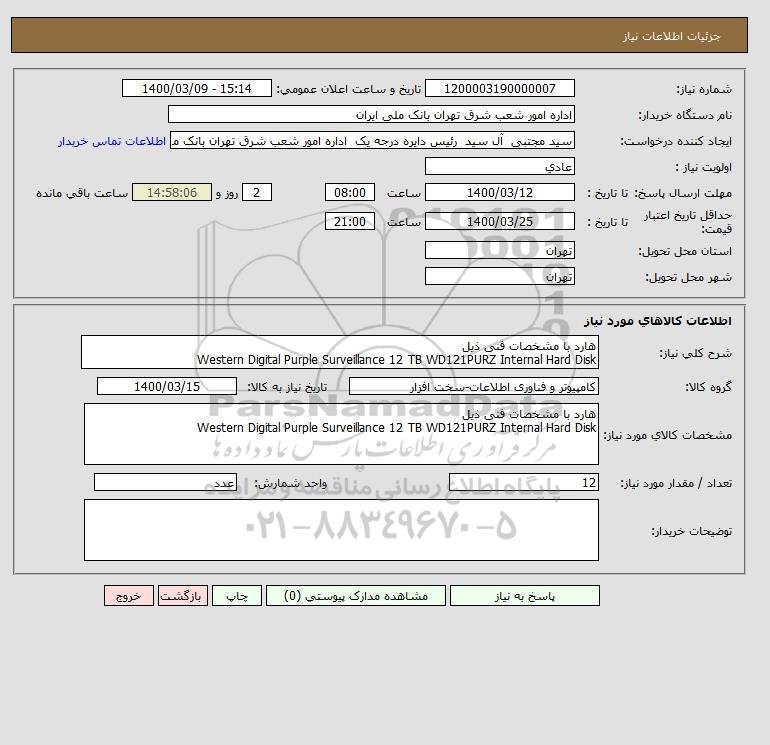Click the حداقل تاریخ اعتبار قیمت label
Viewport: 770px width, 745px height.
pos(688,222)
